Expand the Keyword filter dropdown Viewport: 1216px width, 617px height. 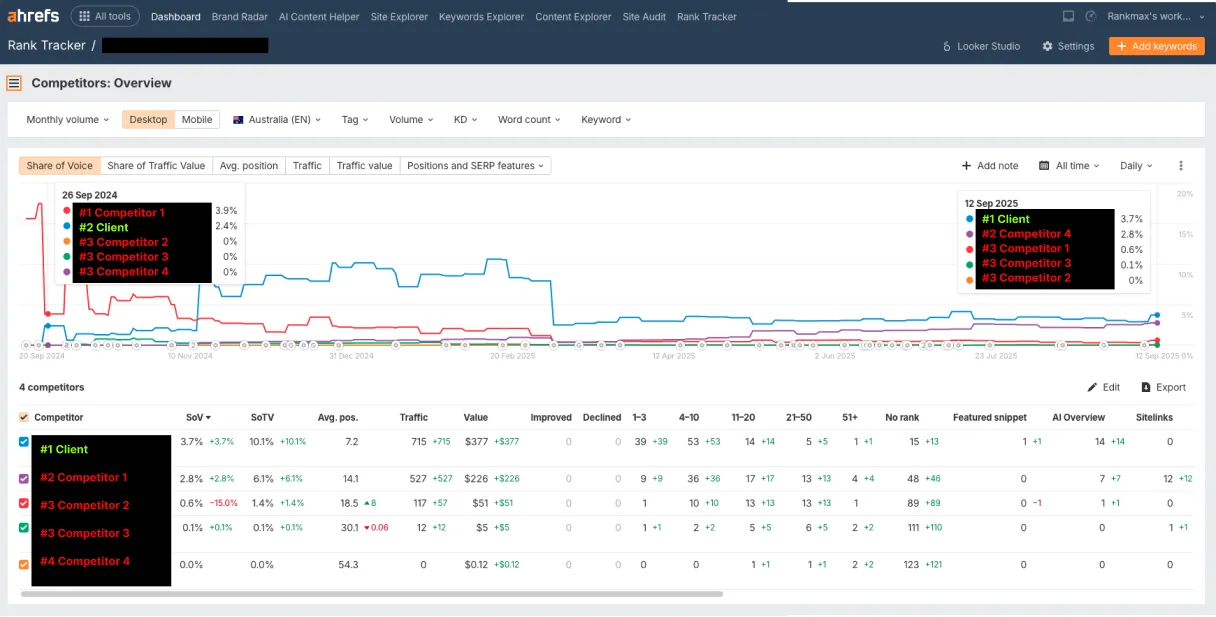[x=606, y=119]
